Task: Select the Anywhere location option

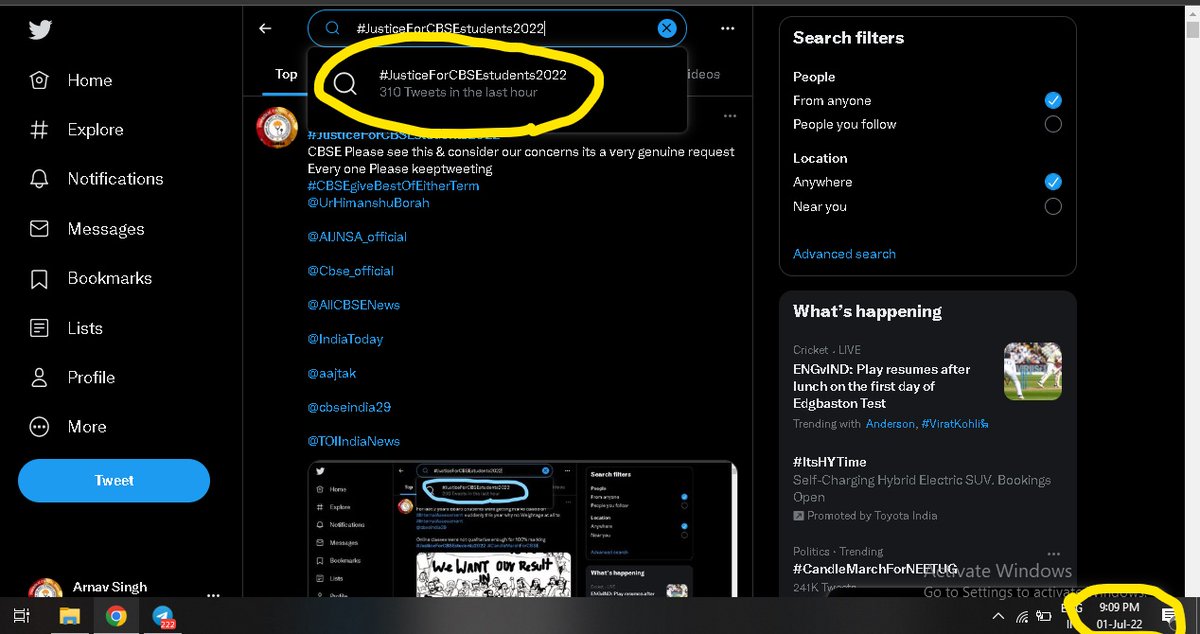Action: (x=1052, y=183)
